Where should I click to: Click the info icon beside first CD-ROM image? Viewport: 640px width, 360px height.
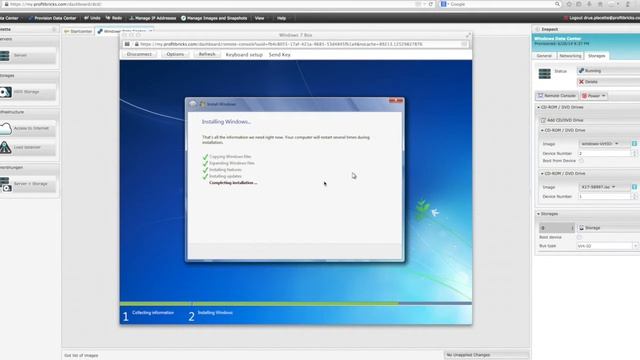(x=634, y=144)
